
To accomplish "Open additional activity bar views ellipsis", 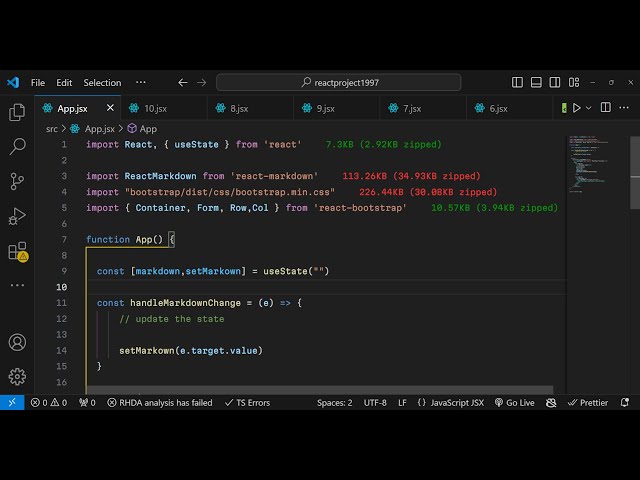I will point(17,285).
